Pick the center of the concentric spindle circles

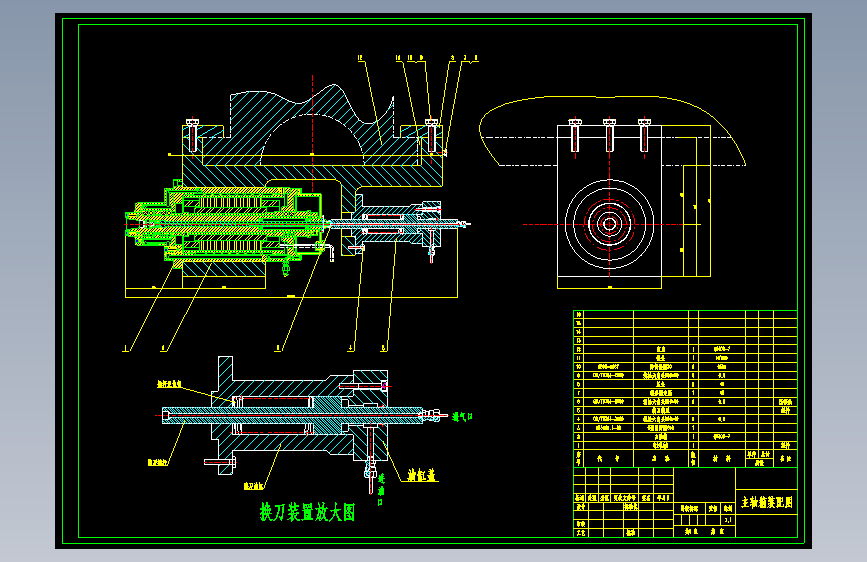pos(609,224)
